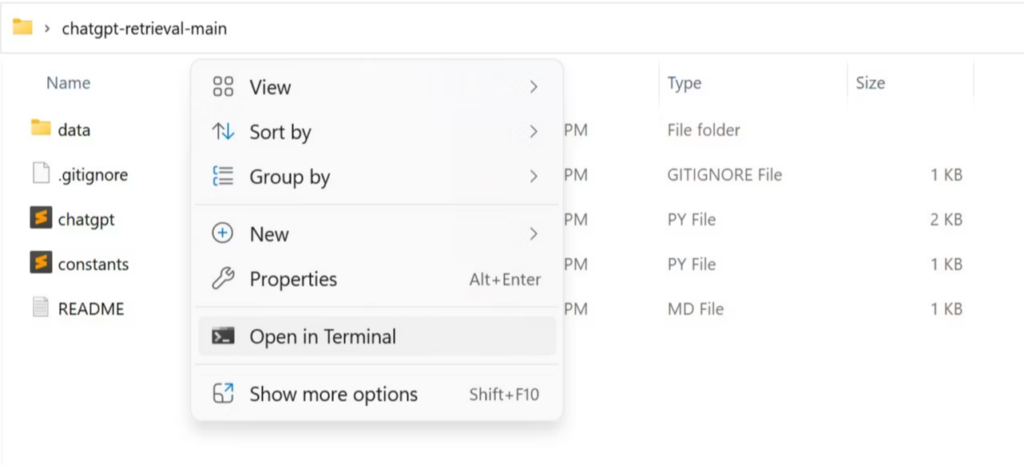This screenshot has width=1024, height=465.
Task: Expand the Group by submenu arrow
Action: coord(534,176)
